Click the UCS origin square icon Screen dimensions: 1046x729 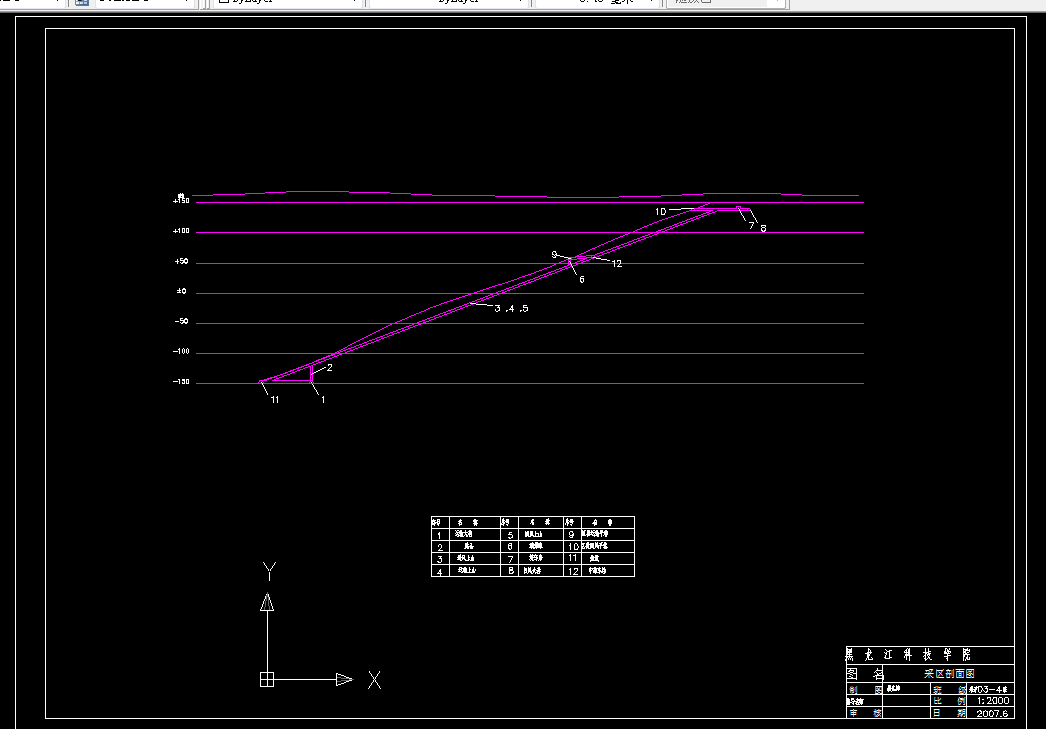tap(267, 680)
